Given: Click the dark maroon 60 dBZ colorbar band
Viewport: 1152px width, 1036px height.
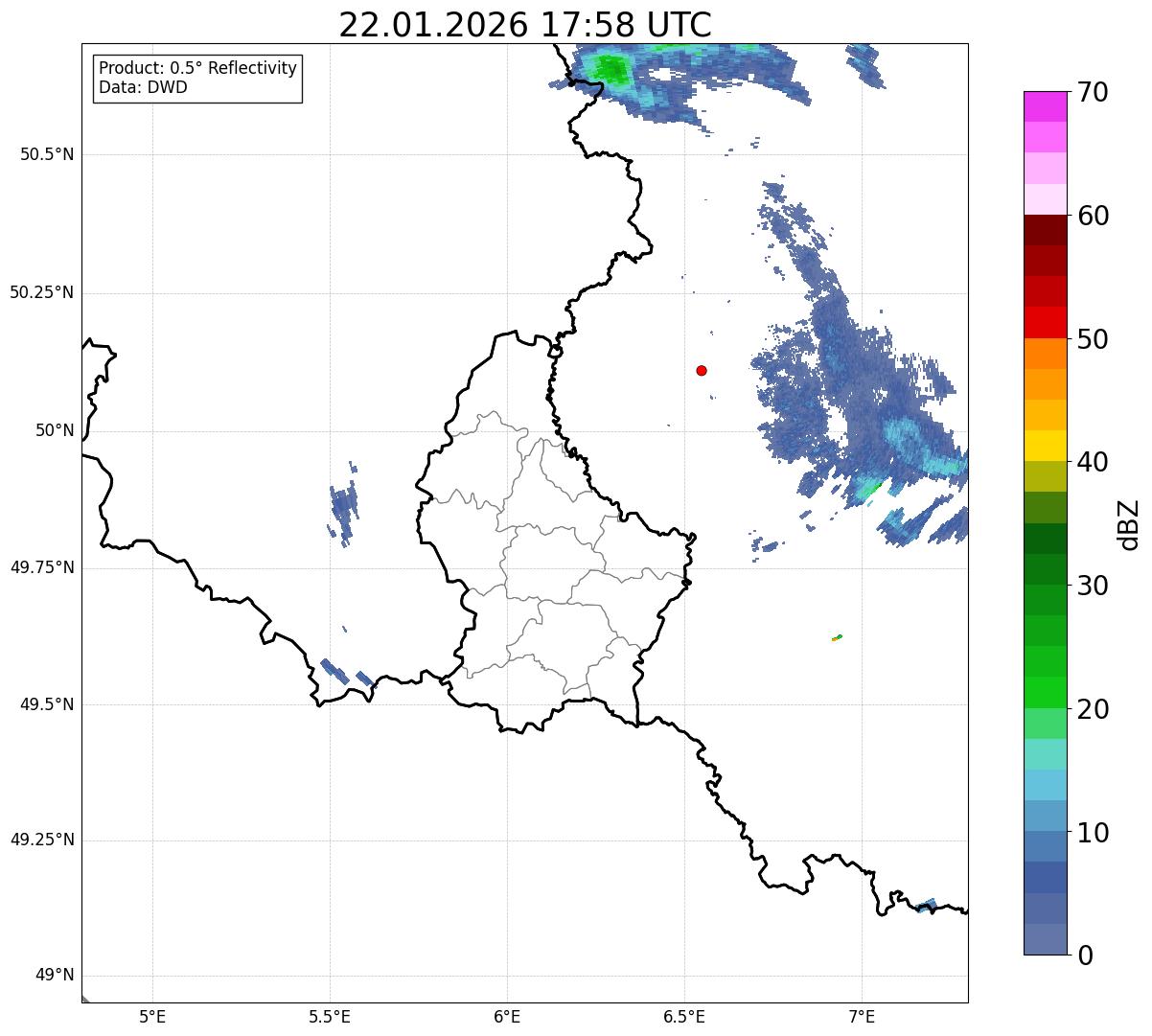Looking at the screenshot, I should (x=1046, y=230).
